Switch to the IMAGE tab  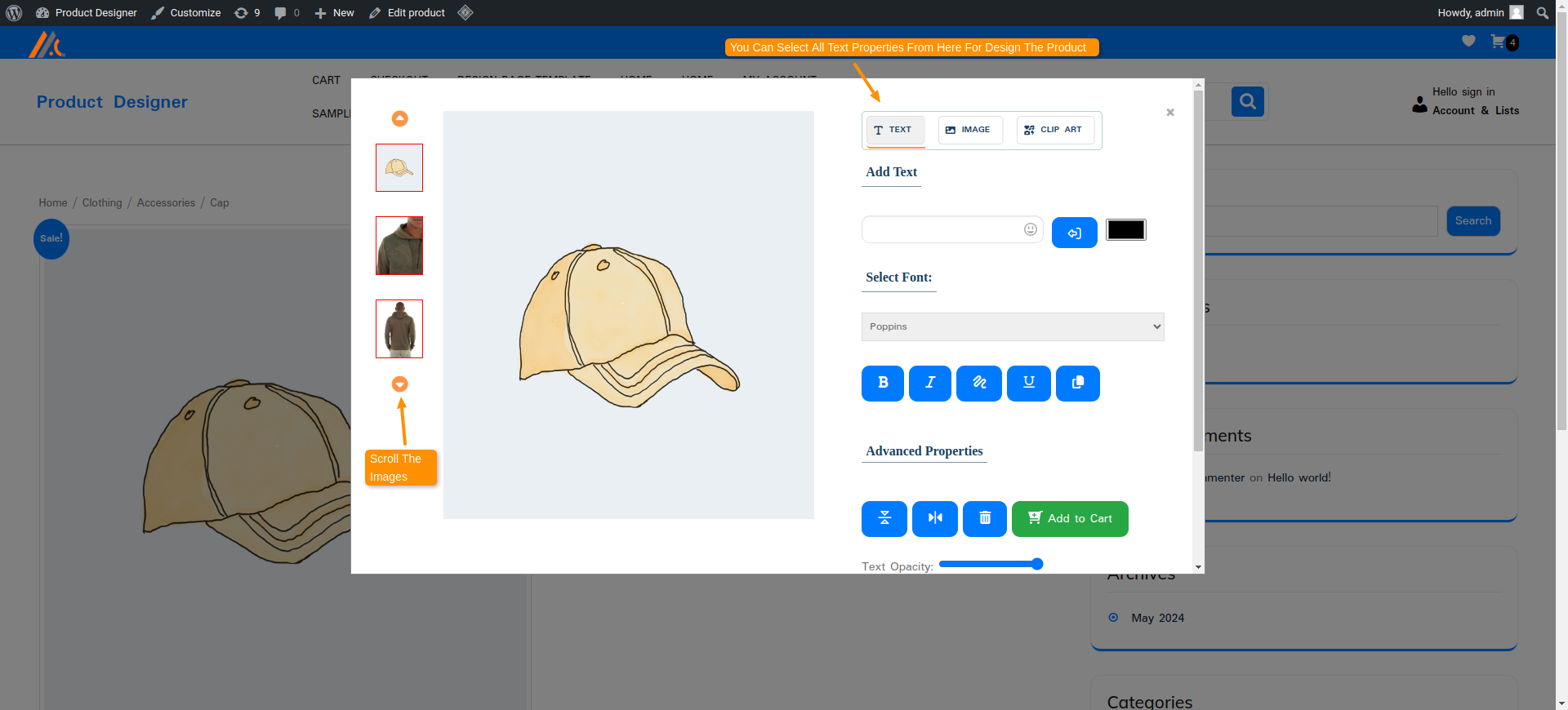(x=970, y=131)
